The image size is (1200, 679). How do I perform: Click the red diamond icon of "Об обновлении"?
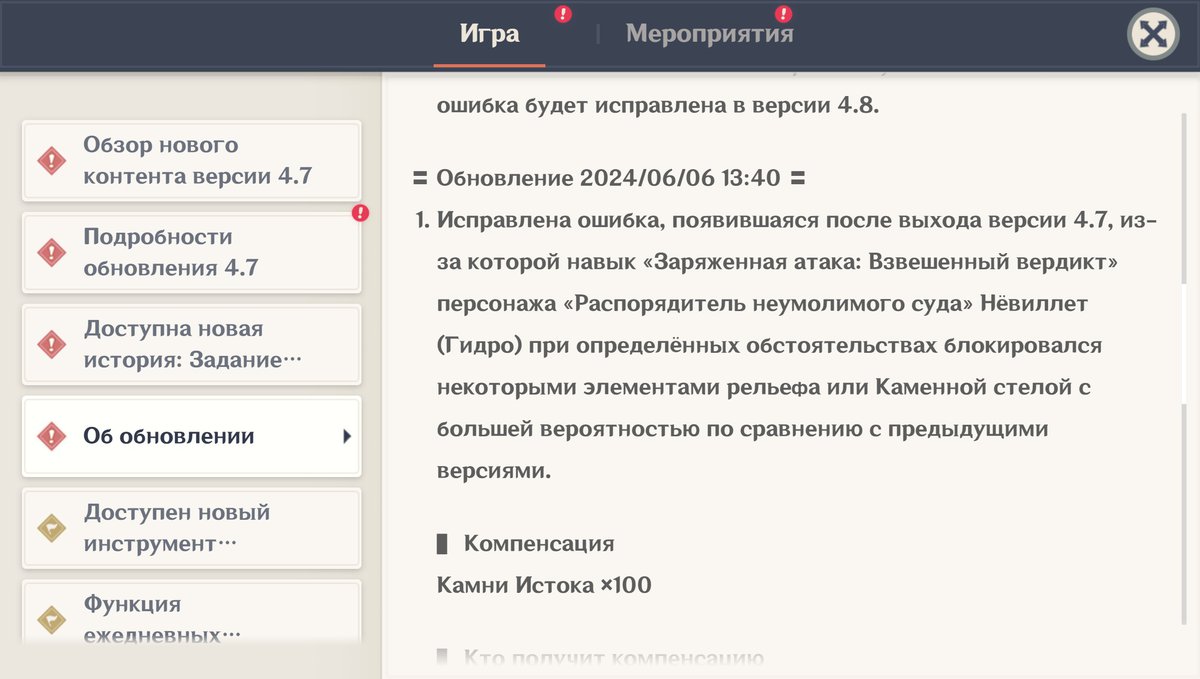tap(51, 437)
